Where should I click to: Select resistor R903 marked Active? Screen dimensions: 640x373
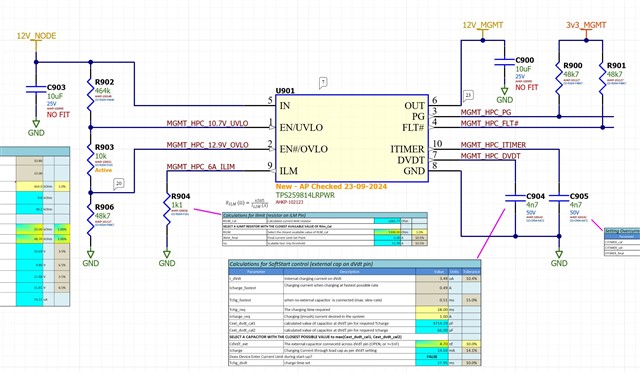(x=91, y=160)
